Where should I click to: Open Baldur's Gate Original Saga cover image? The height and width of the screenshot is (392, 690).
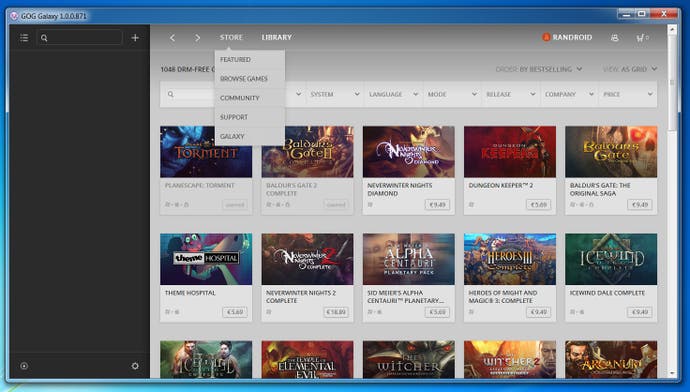pos(611,152)
